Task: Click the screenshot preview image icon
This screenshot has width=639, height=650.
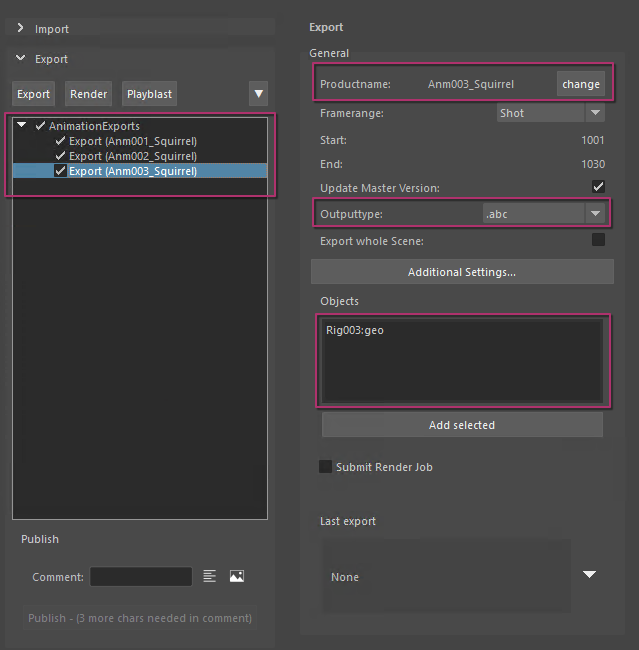Action: [x=237, y=576]
